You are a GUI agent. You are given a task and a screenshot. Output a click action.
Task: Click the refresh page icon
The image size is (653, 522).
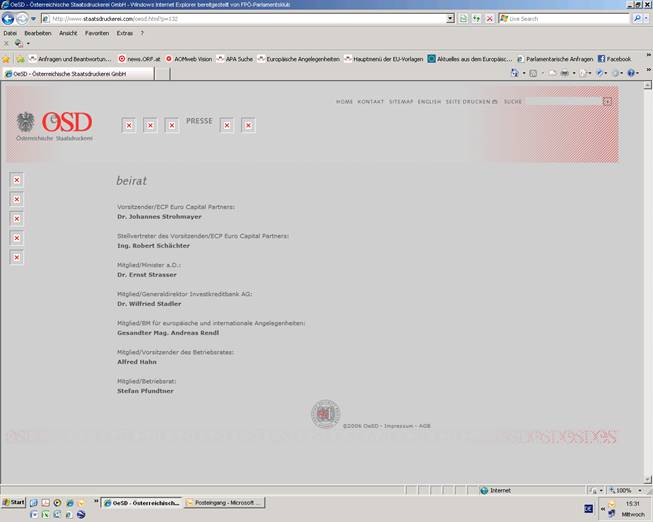point(476,18)
